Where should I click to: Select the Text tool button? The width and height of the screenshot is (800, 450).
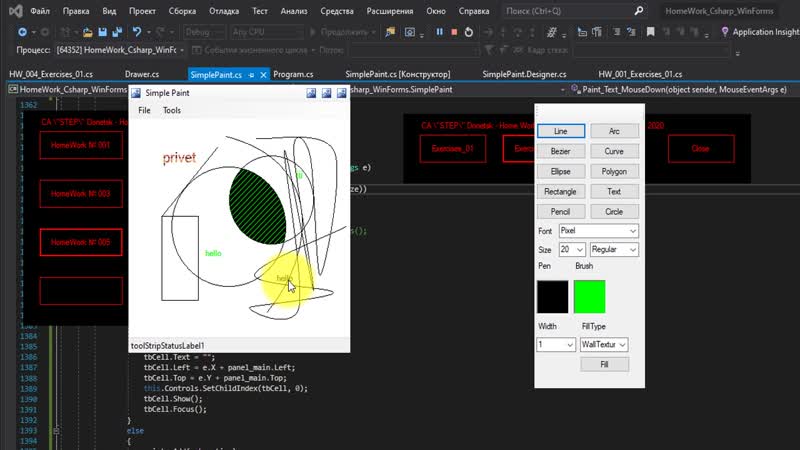(x=614, y=192)
